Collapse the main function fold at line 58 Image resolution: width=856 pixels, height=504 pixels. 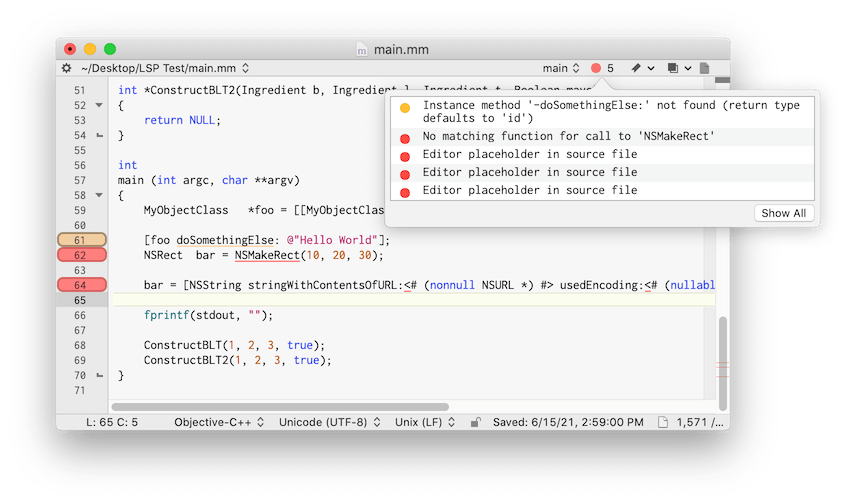click(99, 195)
